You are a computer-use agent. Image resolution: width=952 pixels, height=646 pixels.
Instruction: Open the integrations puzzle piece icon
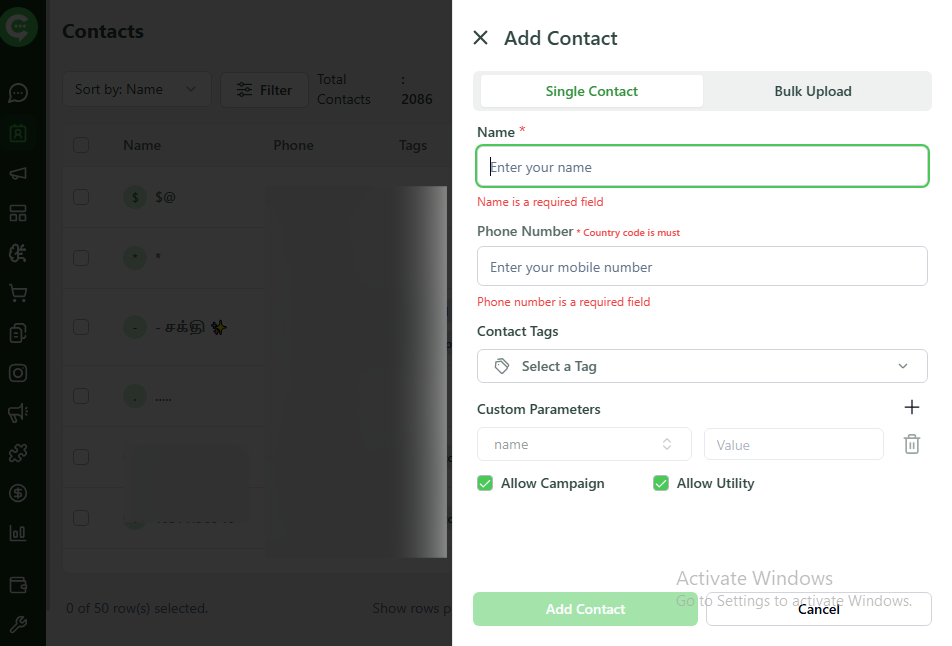point(21,453)
